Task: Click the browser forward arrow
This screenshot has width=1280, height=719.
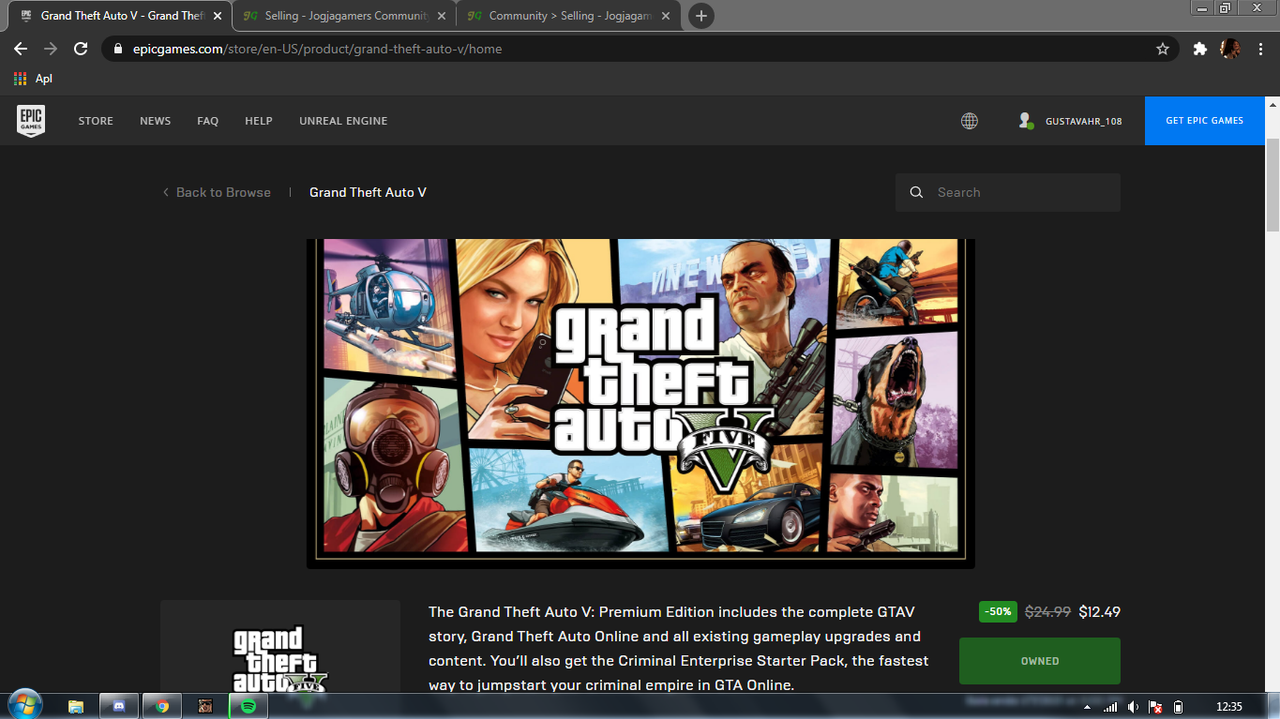Action: point(50,48)
